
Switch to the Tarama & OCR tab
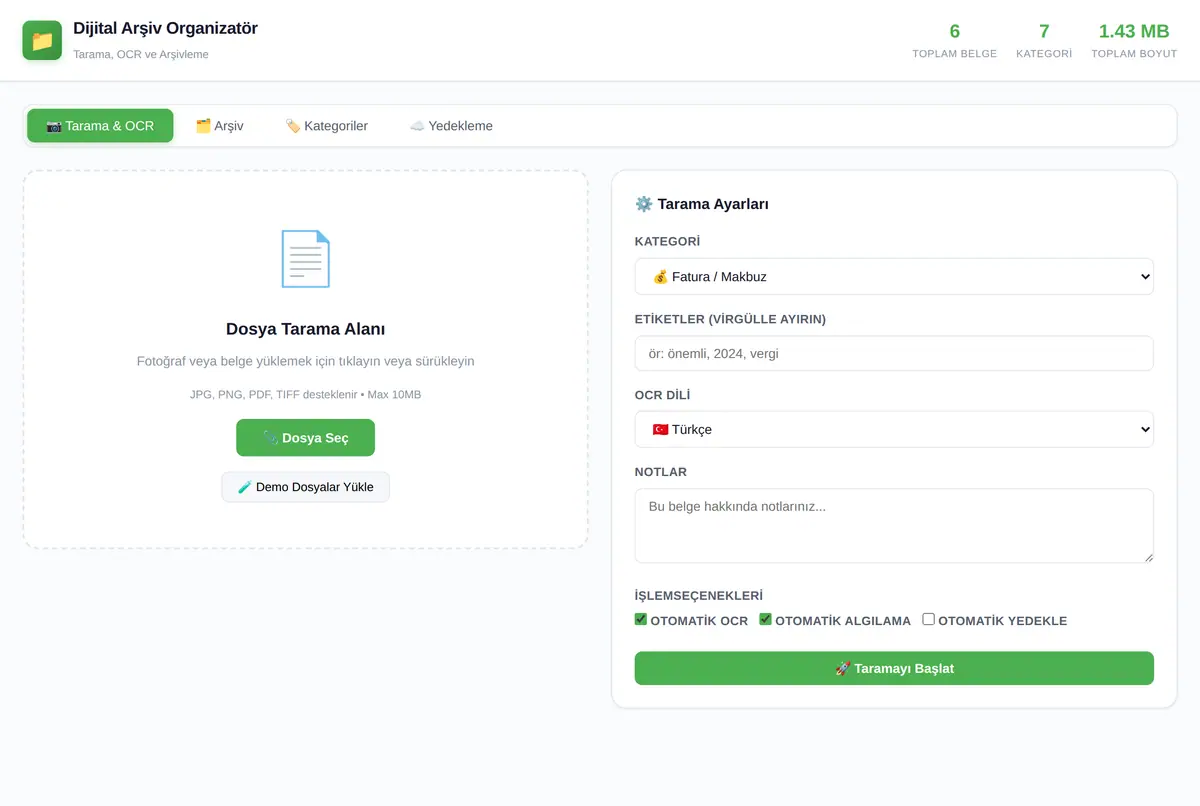100,126
